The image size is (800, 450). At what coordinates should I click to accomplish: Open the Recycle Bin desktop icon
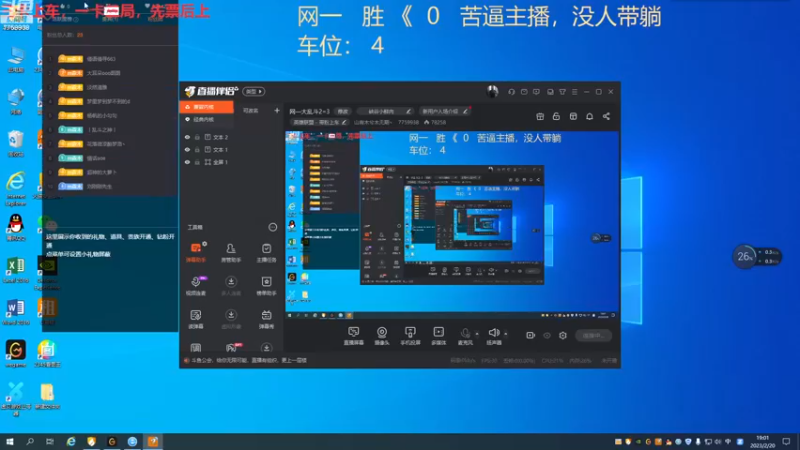[x=16, y=143]
